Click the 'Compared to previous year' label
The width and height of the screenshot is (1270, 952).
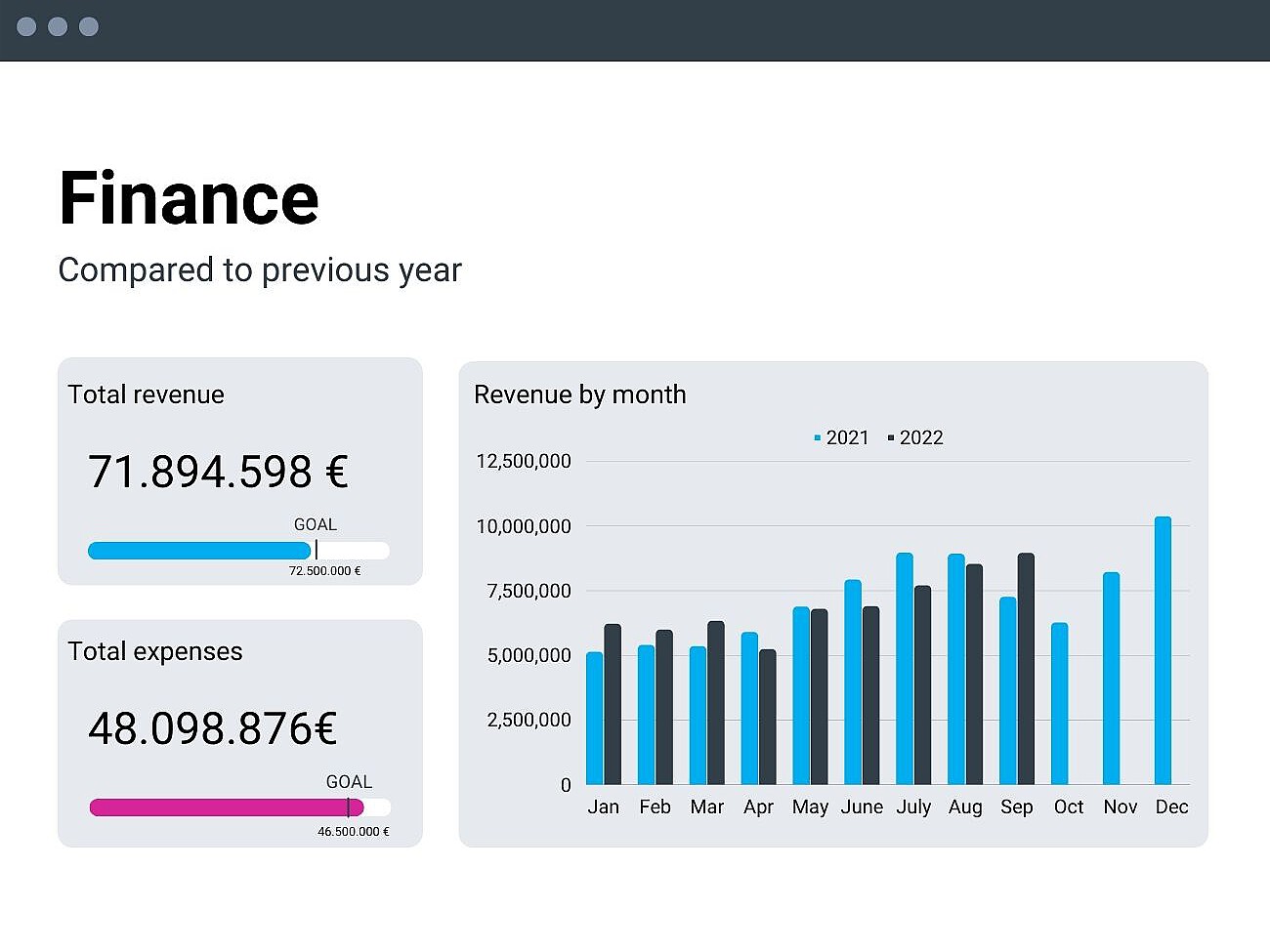coord(260,270)
